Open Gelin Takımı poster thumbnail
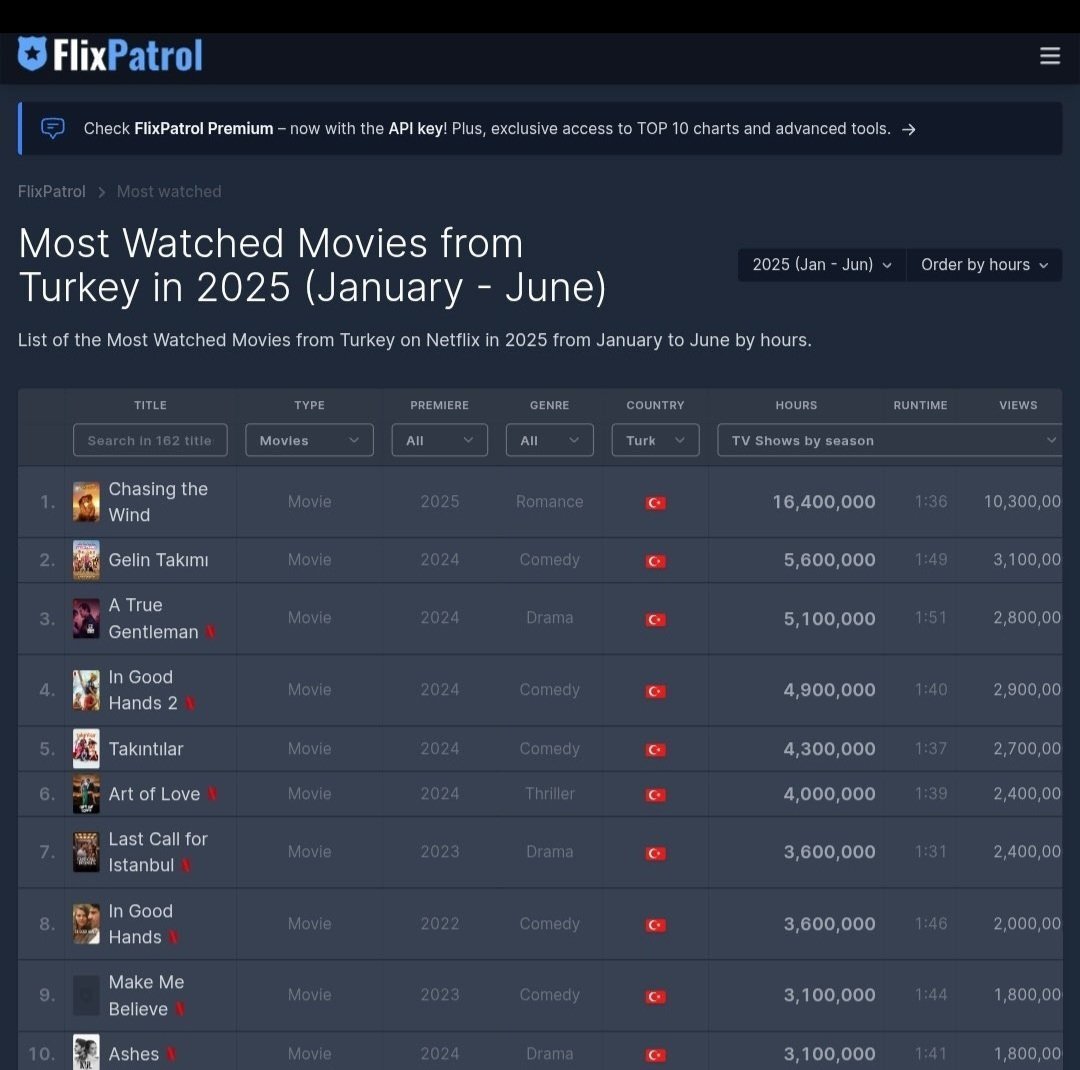This screenshot has height=1070, width=1080. pos(86,559)
